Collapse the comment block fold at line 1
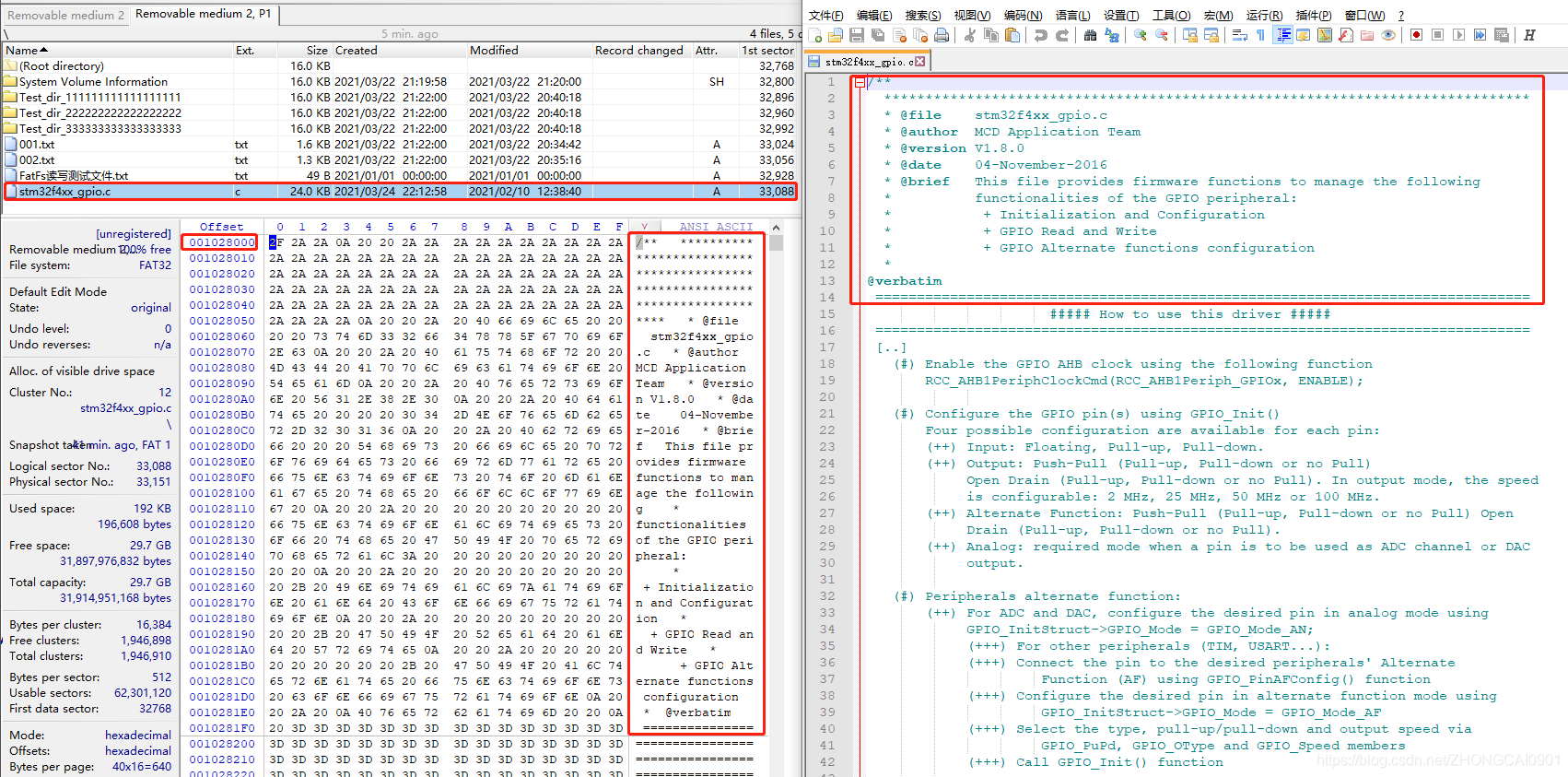Screen dimensions: 1568x777 (x=860, y=82)
